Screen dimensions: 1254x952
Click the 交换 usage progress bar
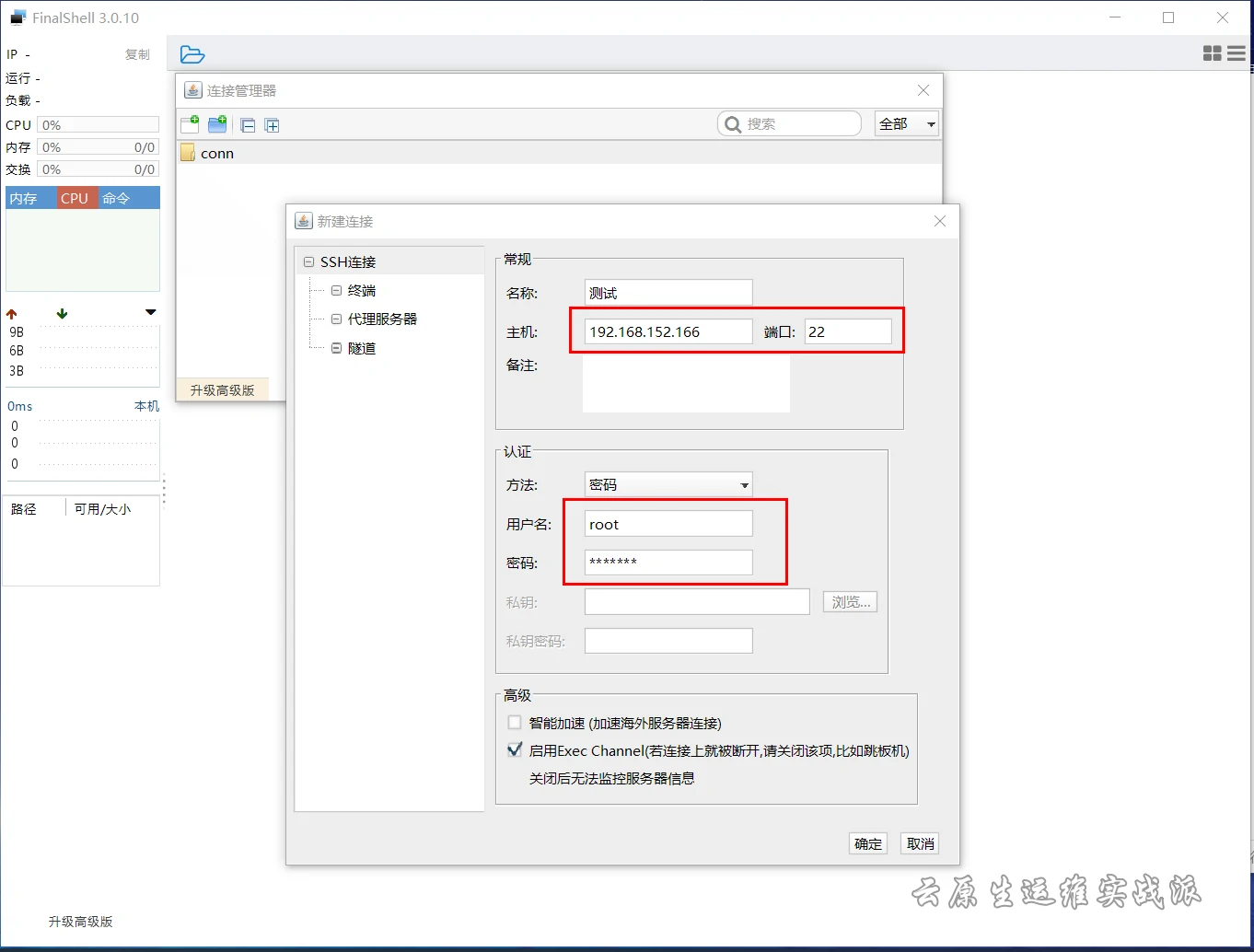click(99, 169)
